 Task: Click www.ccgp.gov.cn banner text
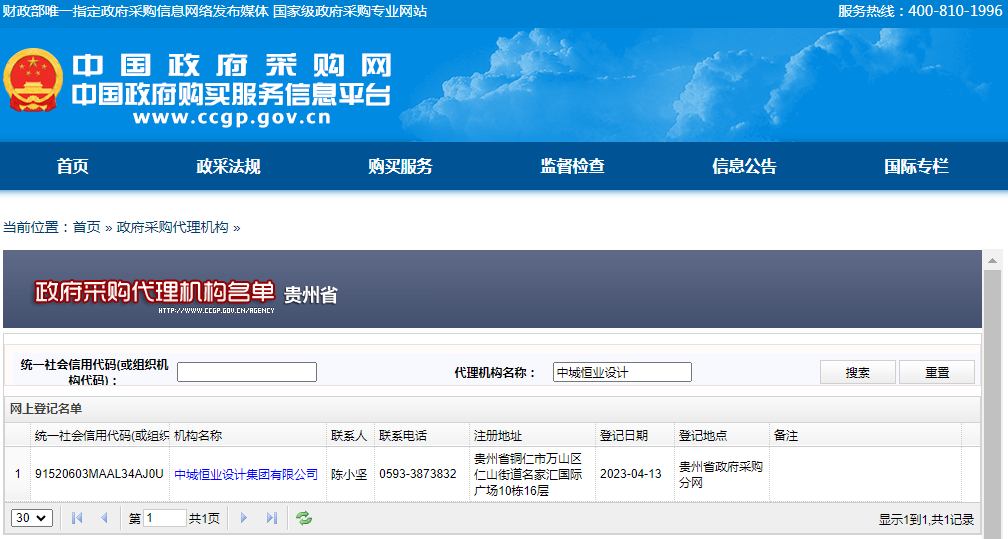coord(231,118)
